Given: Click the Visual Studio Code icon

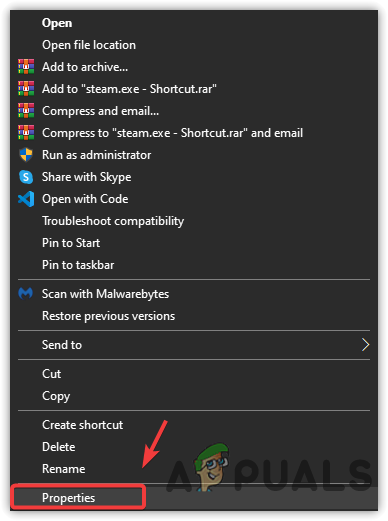Looking at the screenshot, I should 26,199.
